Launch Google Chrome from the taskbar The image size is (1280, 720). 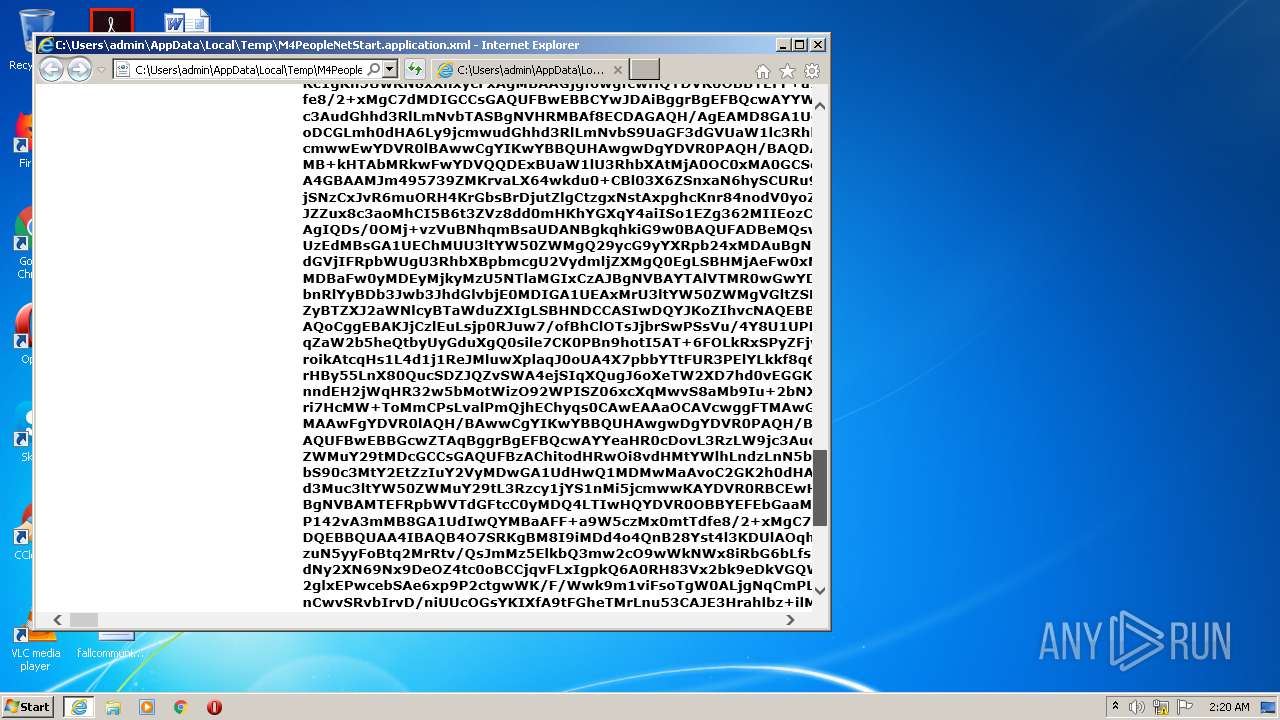coord(180,707)
